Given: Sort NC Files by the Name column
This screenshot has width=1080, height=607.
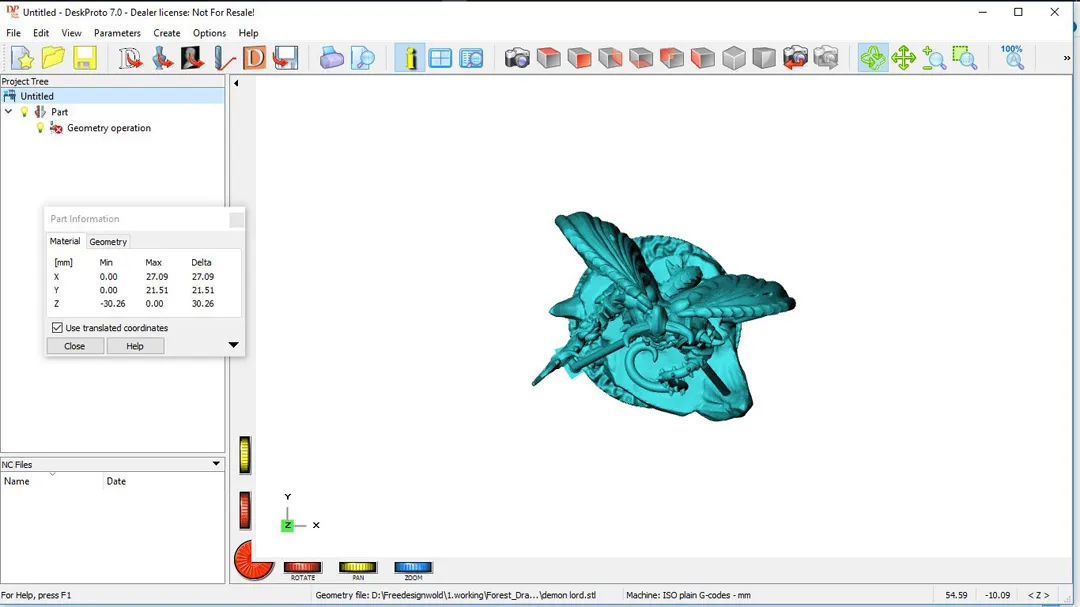Looking at the screenshot, I should [52, 481].
